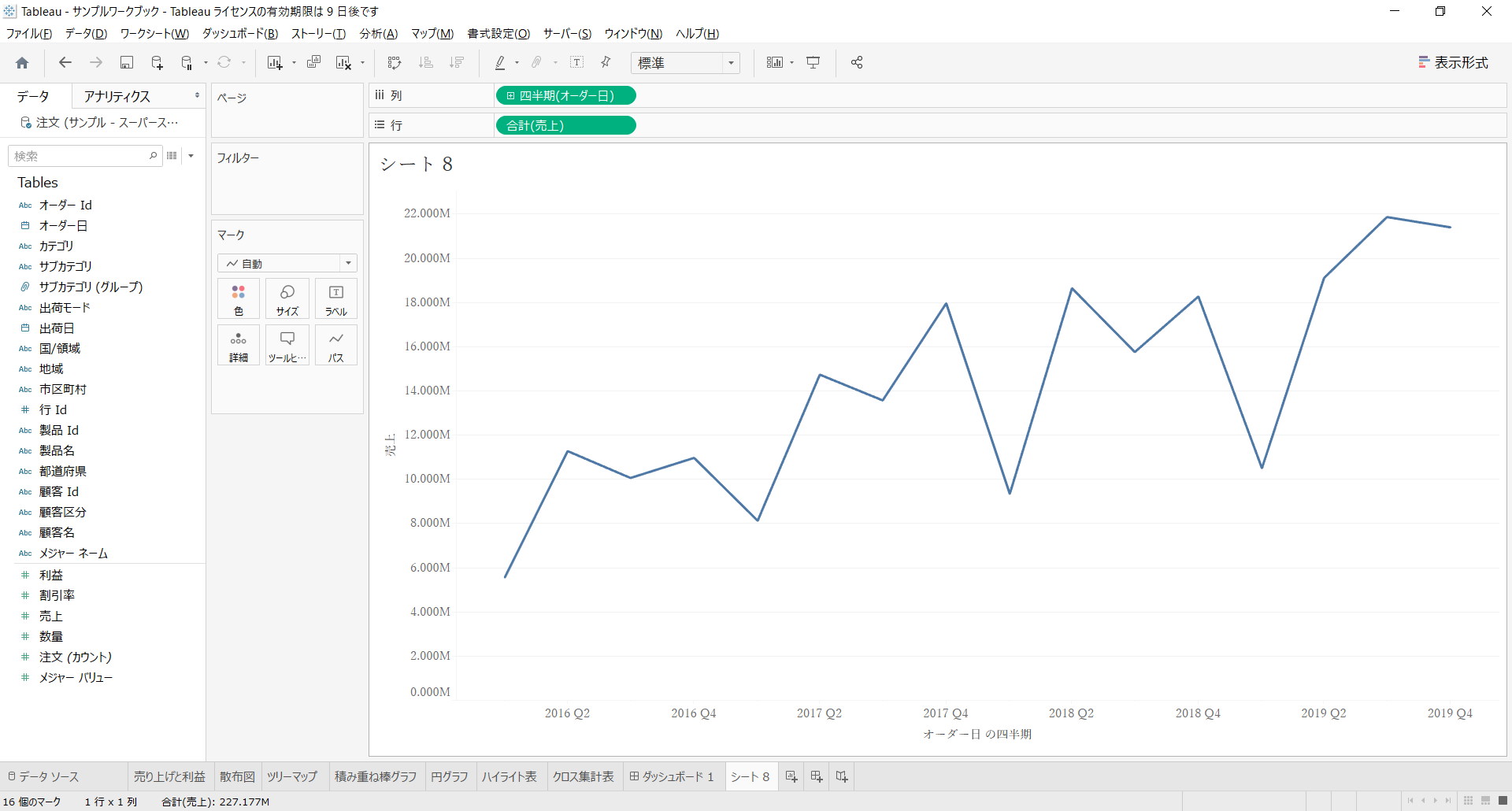Click the Tableau home start page icon
The width and height of the screenshot is (1512, 811).
pyautogui.click(x=22, y=63)
